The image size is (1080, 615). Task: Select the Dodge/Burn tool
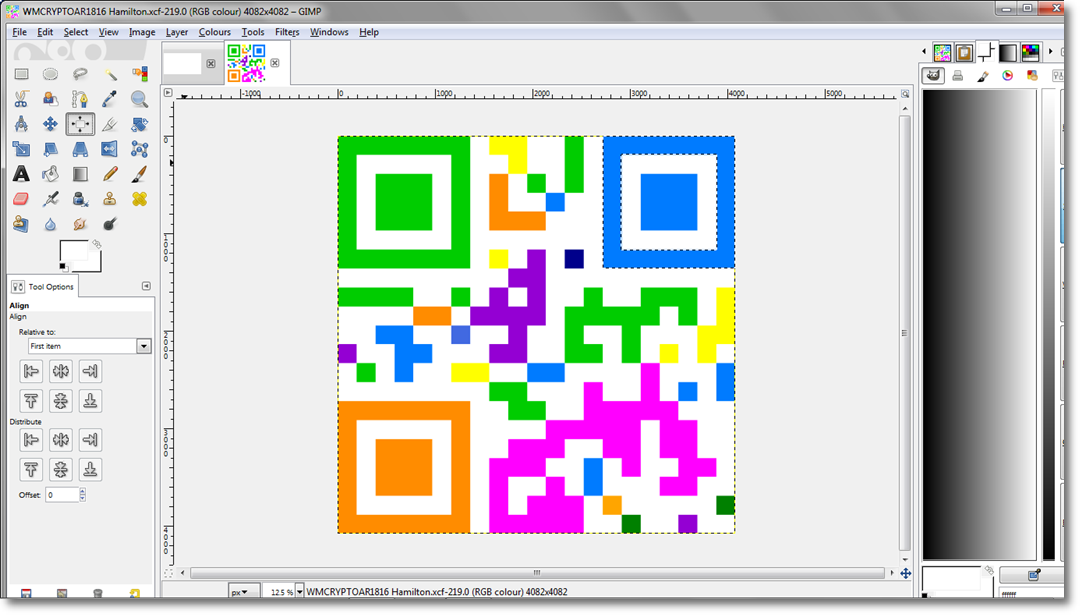pos(110,224)
